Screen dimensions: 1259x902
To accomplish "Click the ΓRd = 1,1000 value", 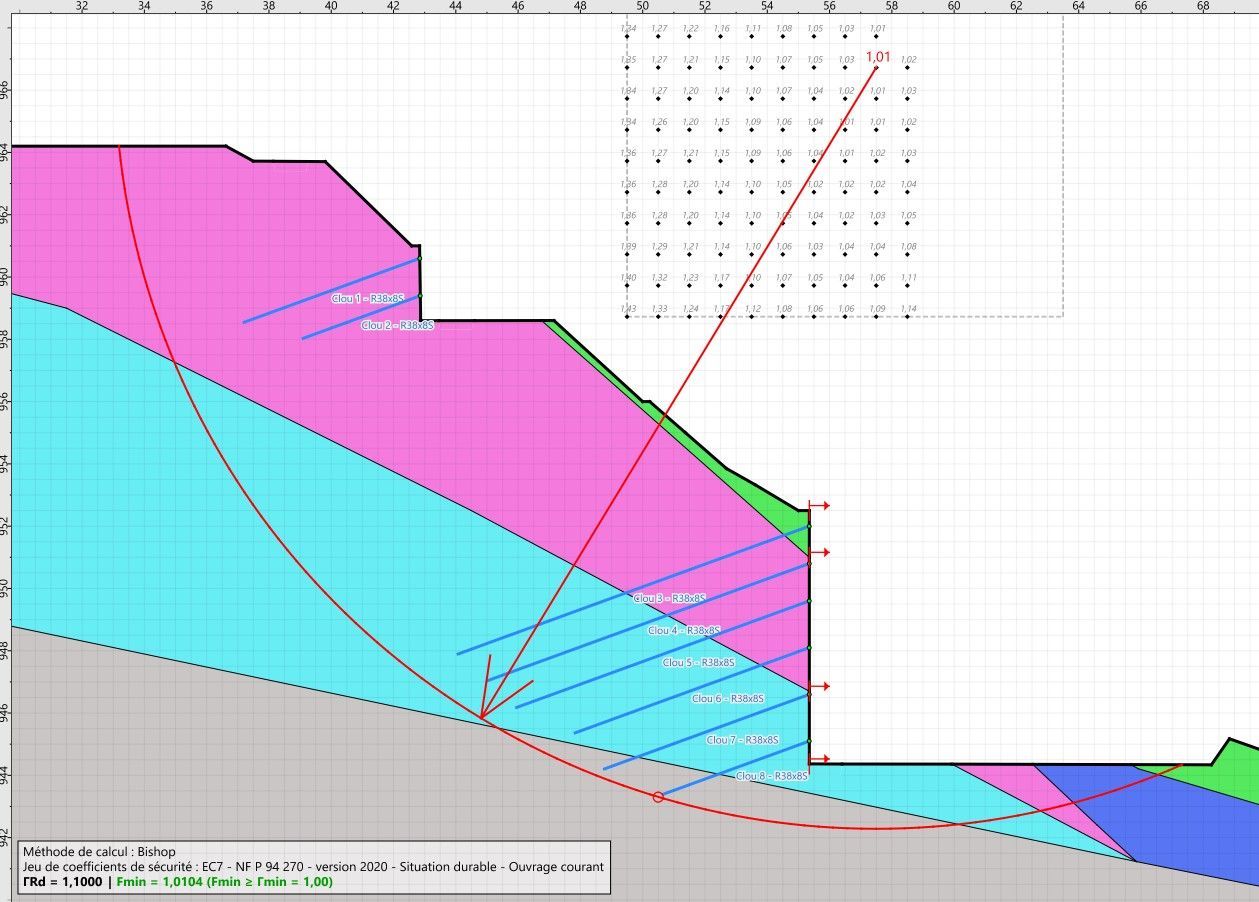I will click(x=62, y=882).
